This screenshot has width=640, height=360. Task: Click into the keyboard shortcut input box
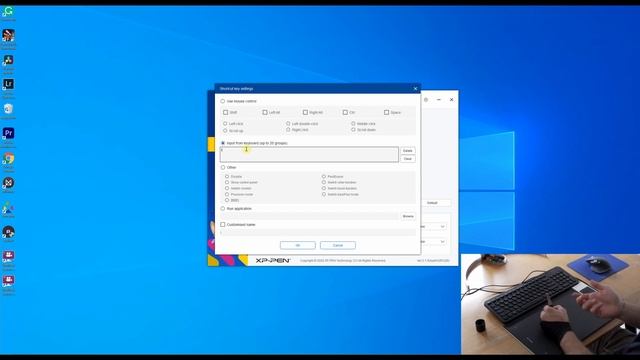(309, 155)
